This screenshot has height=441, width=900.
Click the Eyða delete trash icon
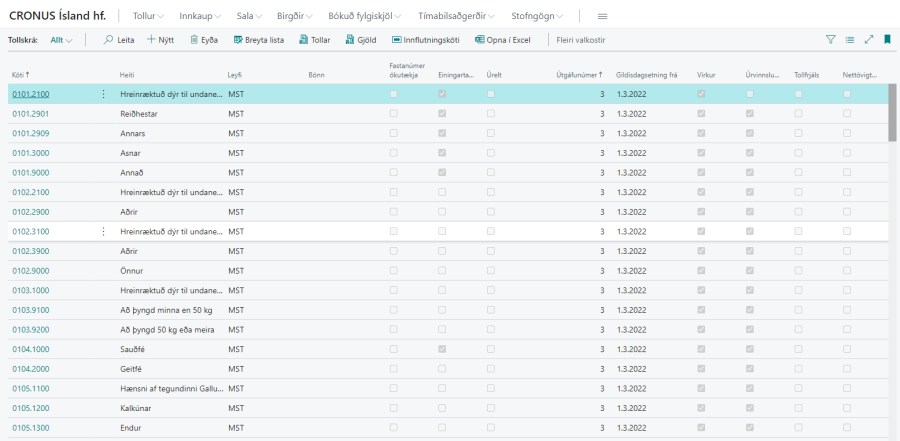click(193, 40)
